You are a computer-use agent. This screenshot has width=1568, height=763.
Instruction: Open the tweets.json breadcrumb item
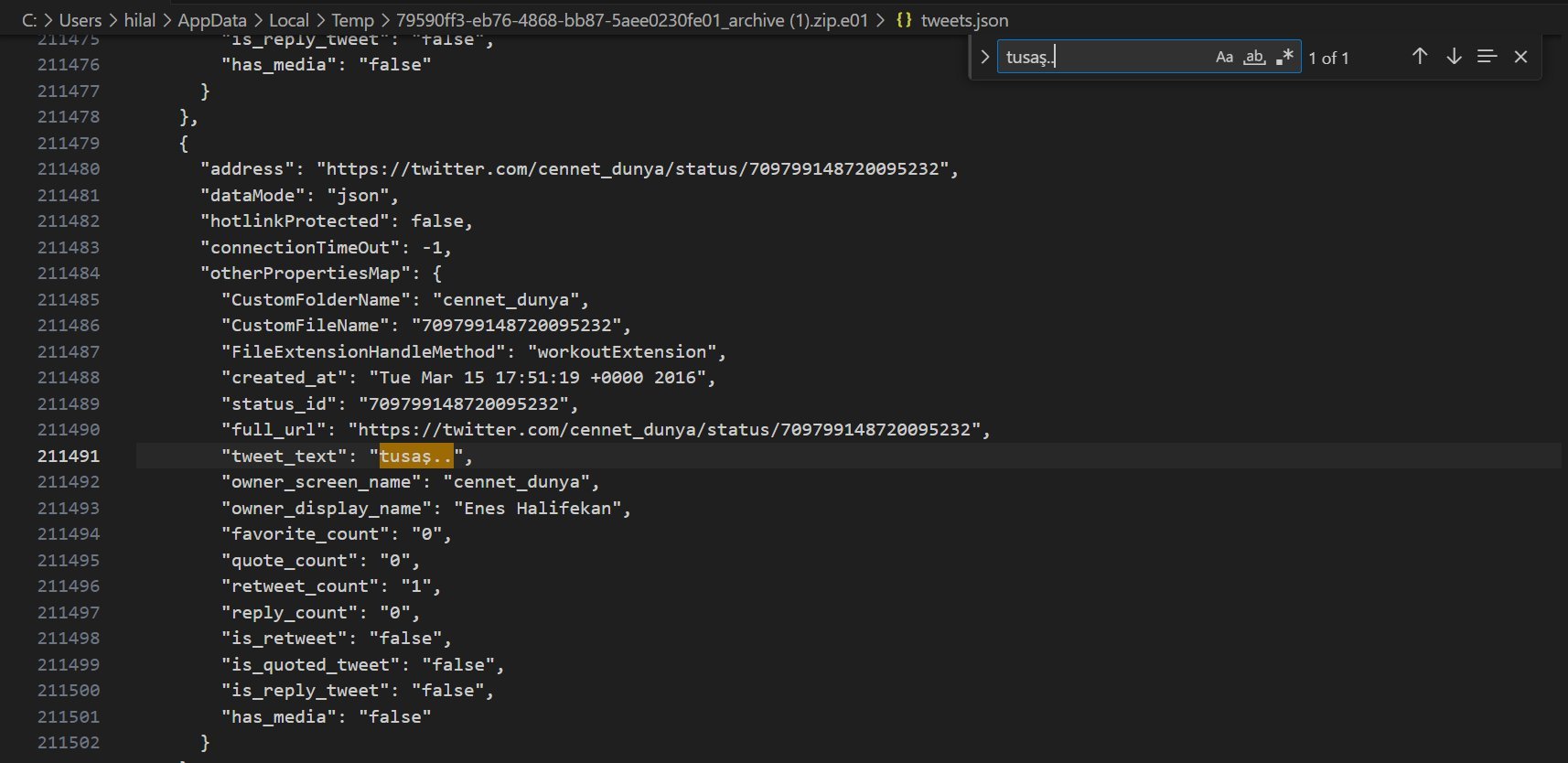coord(965,20)
